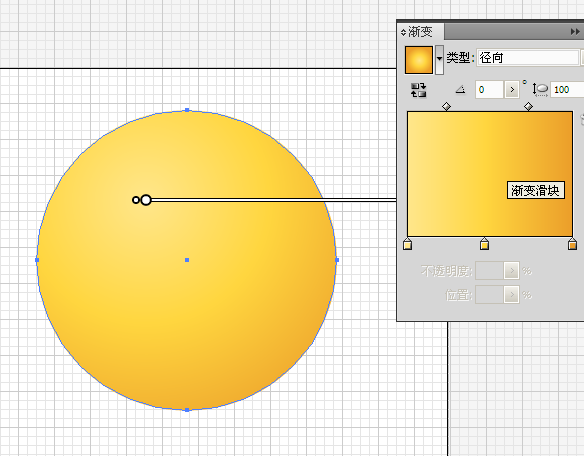Collapse the panel with the double-arrow icon
The width and height of the screenshot is (584, 456).
pyautogui.click(x=575, y=32)
